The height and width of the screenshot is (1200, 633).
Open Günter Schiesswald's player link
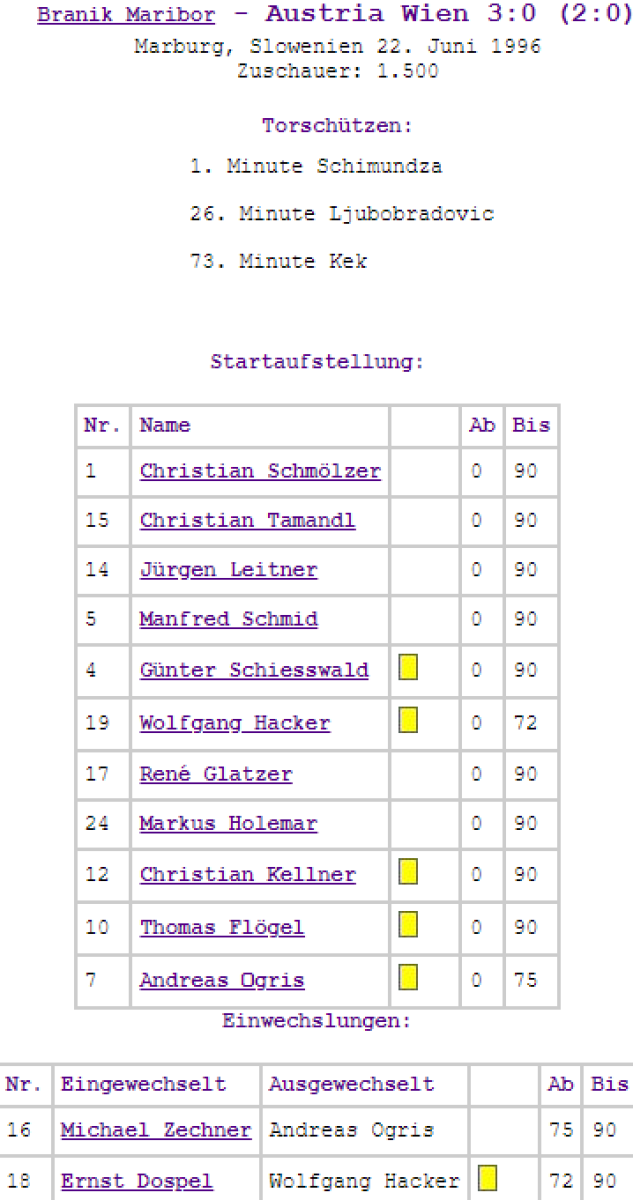point(254,670)
